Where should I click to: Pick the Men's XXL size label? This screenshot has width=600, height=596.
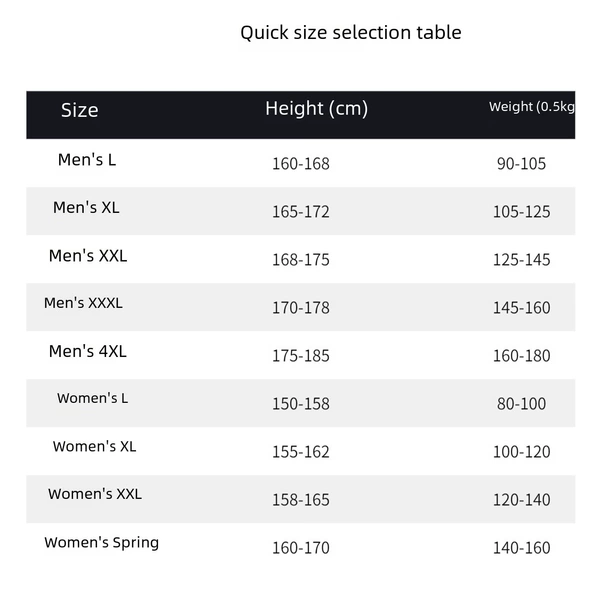click(88, 256)
